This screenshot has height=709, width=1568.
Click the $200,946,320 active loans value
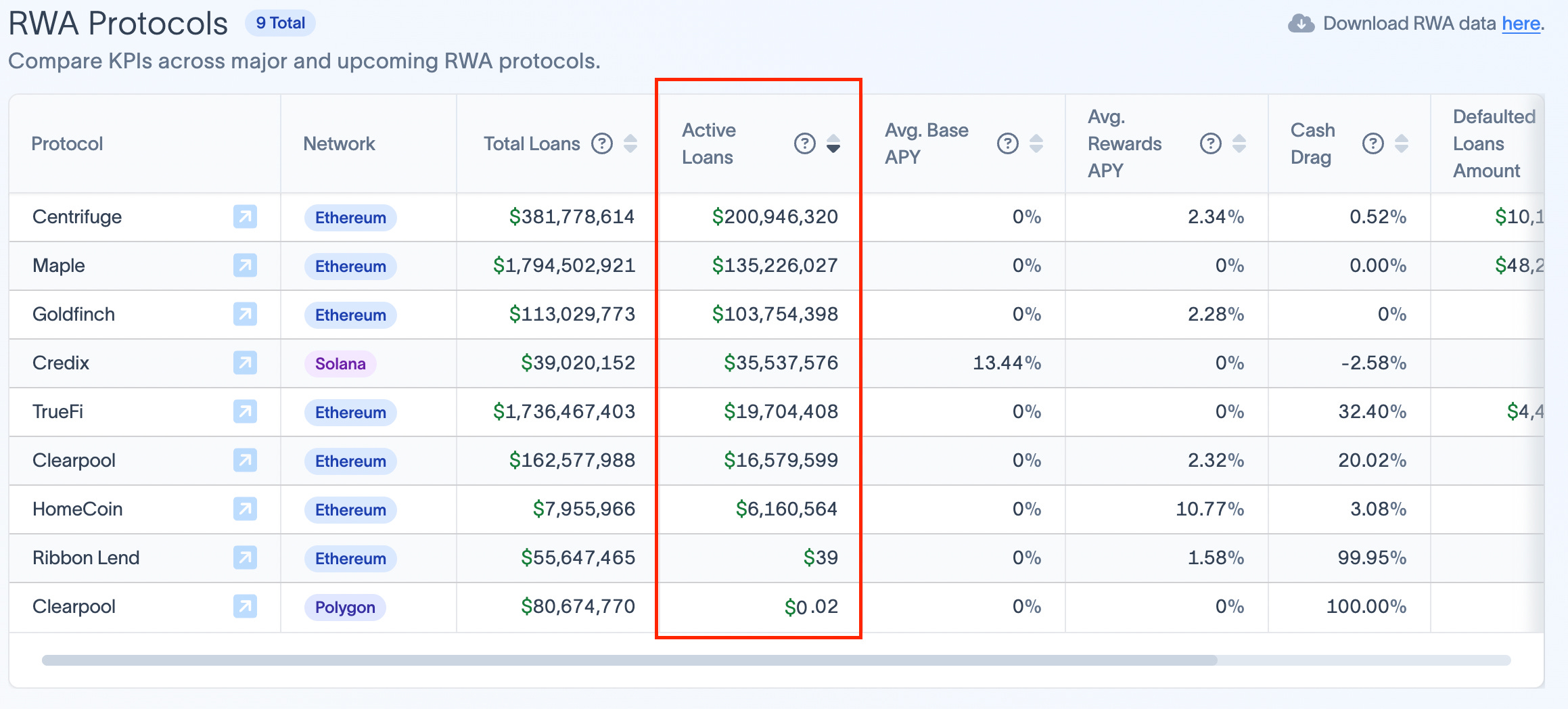pos(775,216)
